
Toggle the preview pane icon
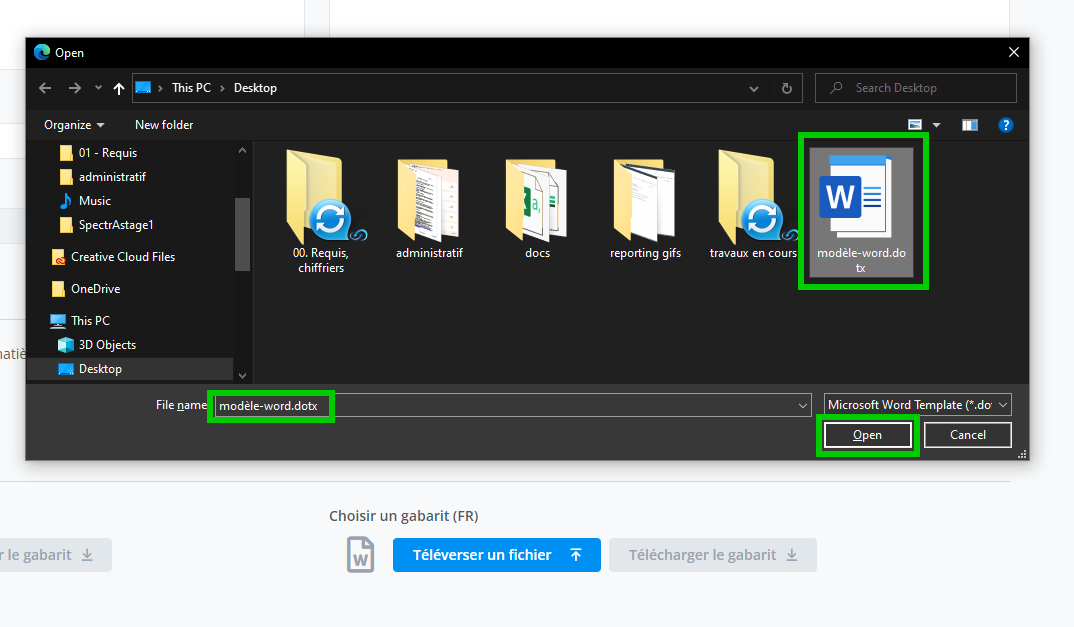point(969,125)
